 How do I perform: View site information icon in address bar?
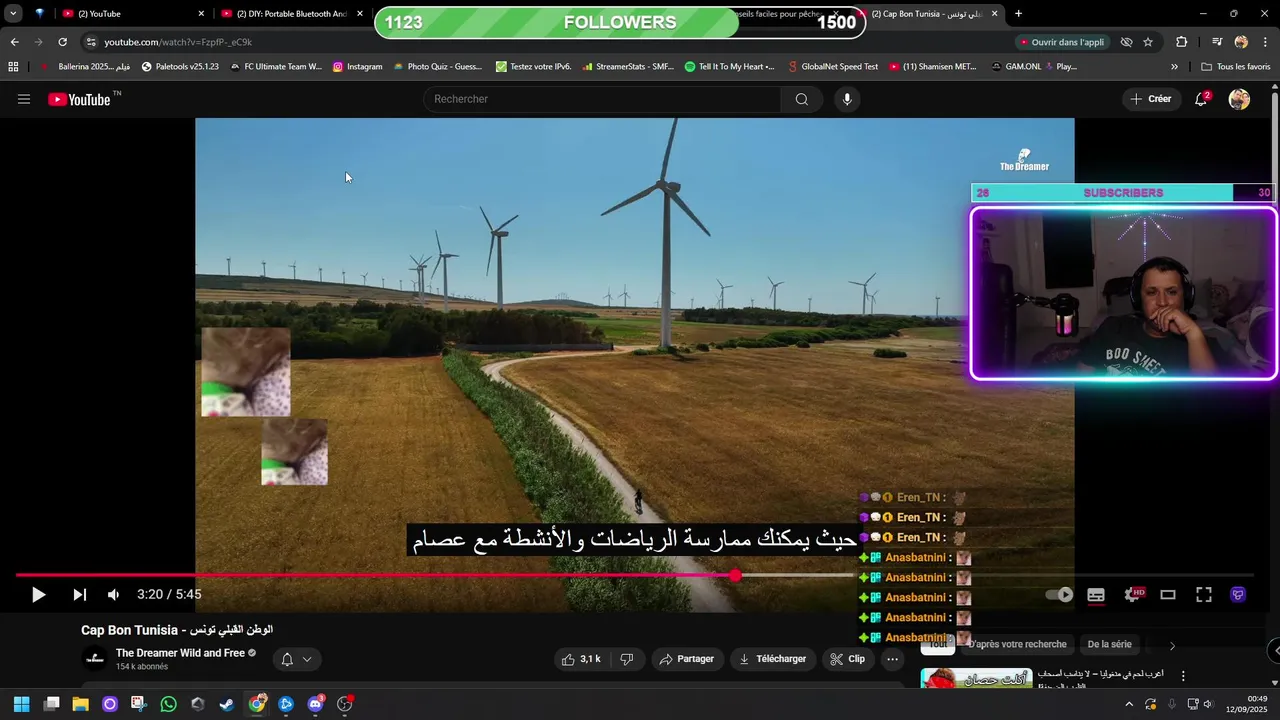click(x=91, y=42)
